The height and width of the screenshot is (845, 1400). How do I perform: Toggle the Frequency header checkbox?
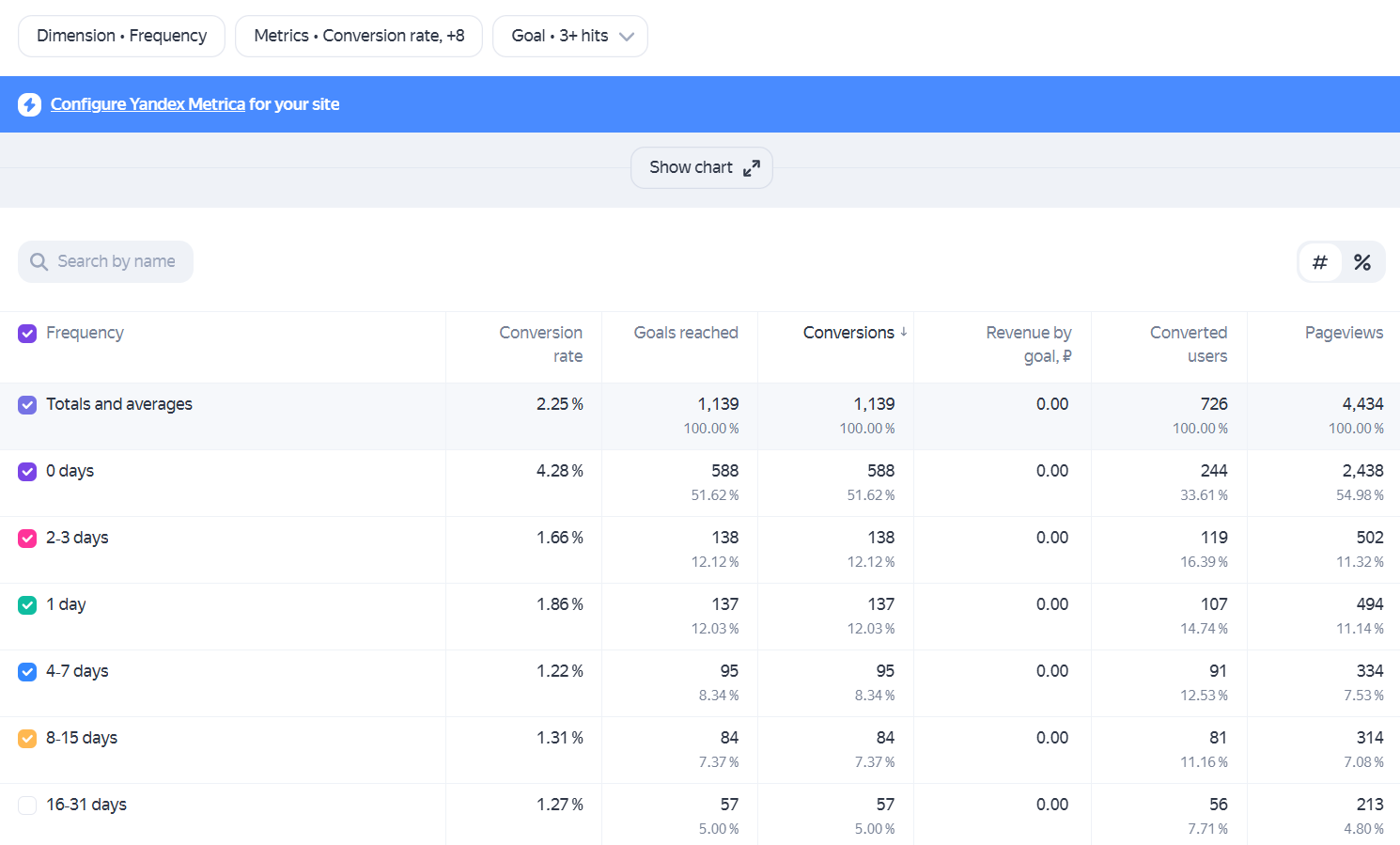[27, 333]
